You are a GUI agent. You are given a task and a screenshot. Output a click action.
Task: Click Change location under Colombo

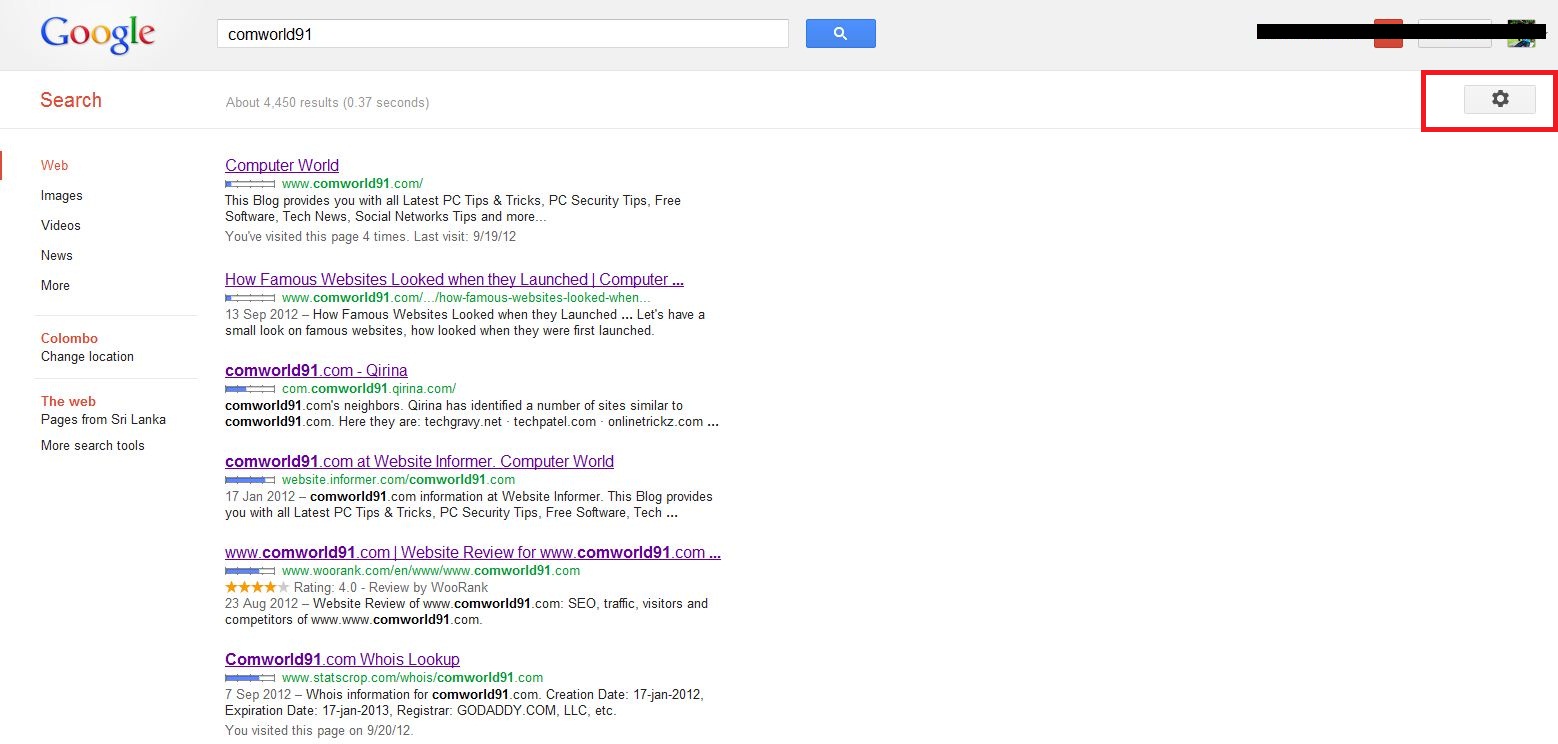(x=87, y=356)
